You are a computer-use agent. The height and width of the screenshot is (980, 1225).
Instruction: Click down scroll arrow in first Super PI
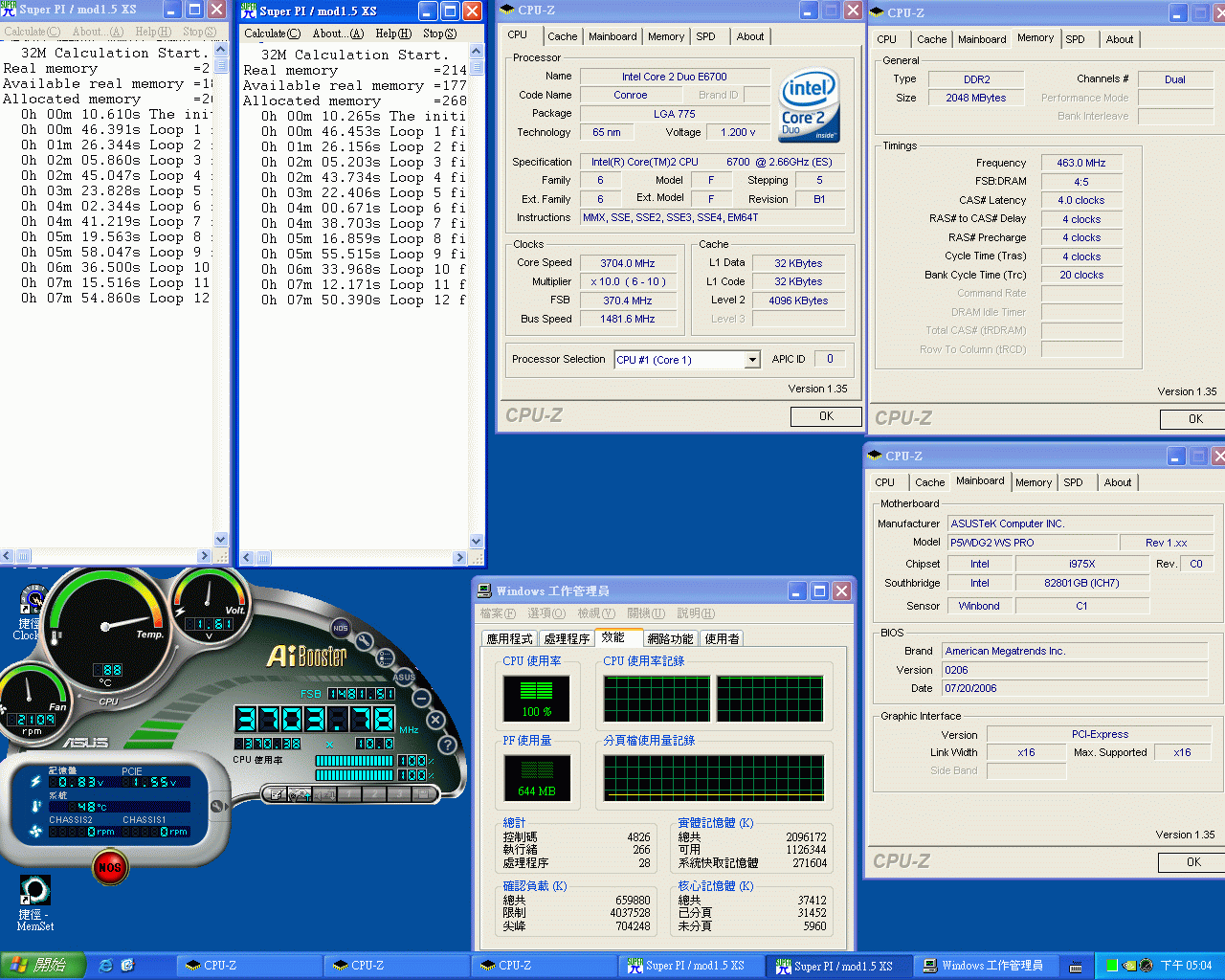(x=221, y=540)
